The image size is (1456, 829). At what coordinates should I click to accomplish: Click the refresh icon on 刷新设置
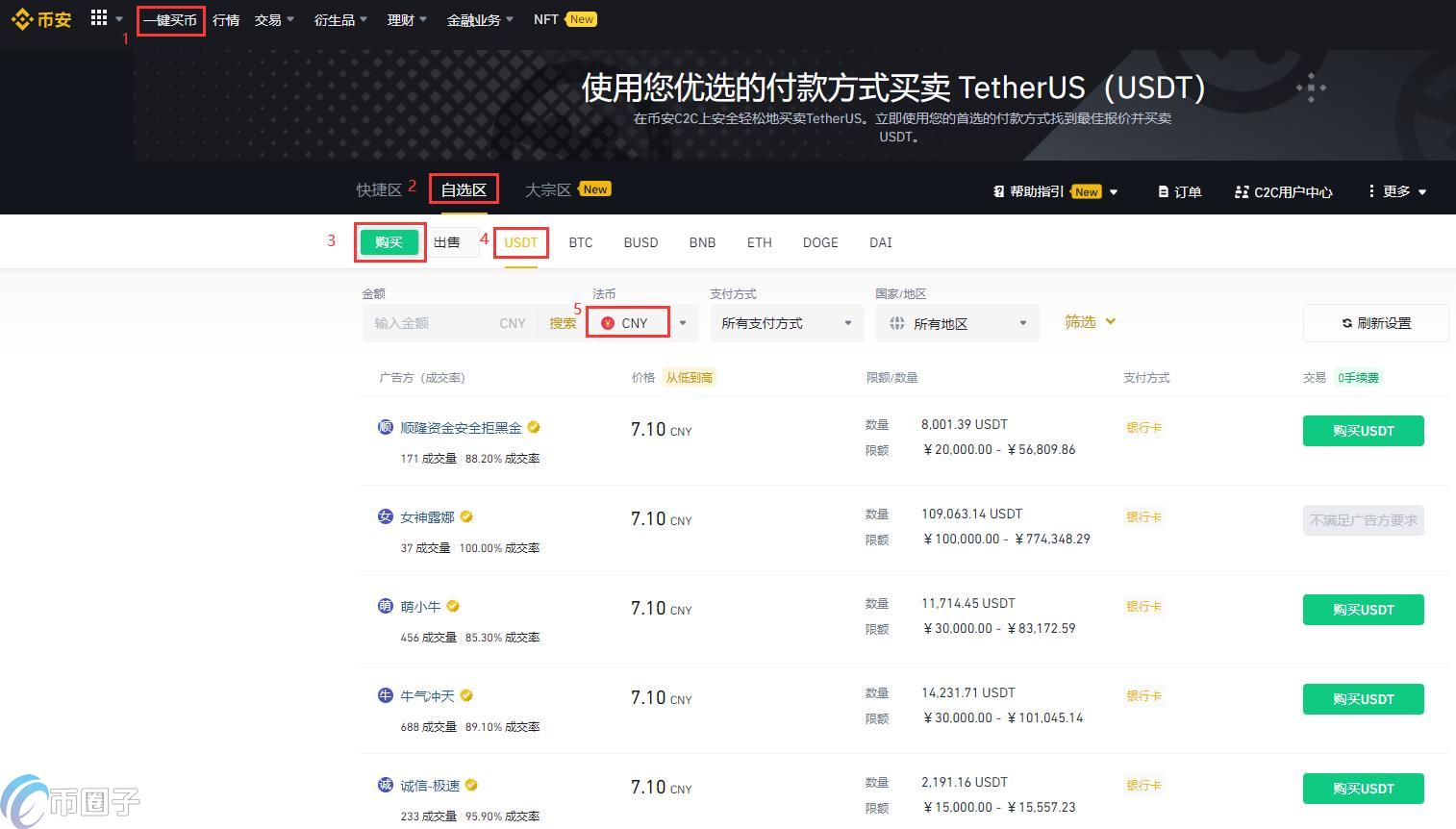(x=1346, y=323)
